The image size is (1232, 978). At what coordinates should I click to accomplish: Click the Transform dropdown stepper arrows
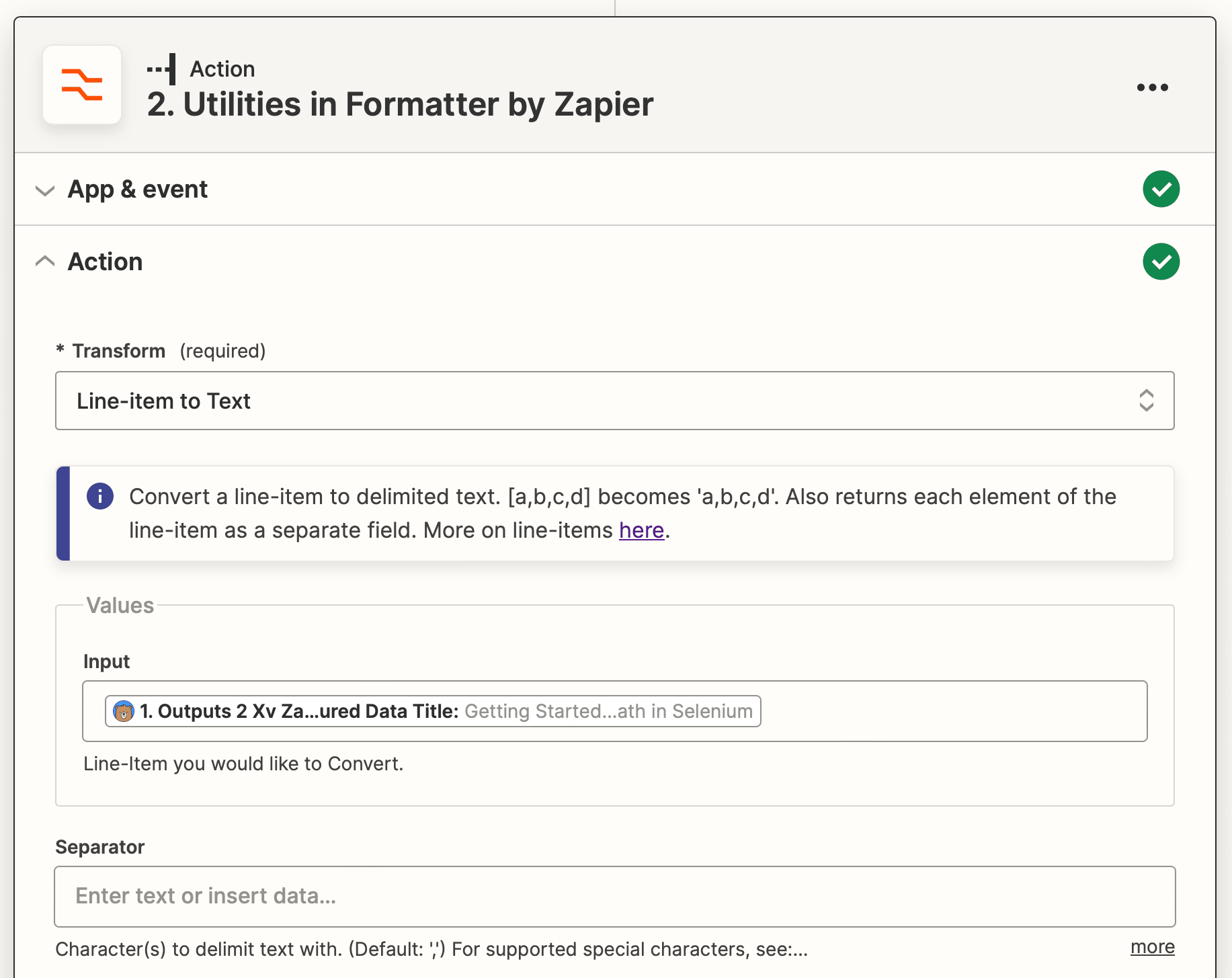click(x=1147, y=401)
